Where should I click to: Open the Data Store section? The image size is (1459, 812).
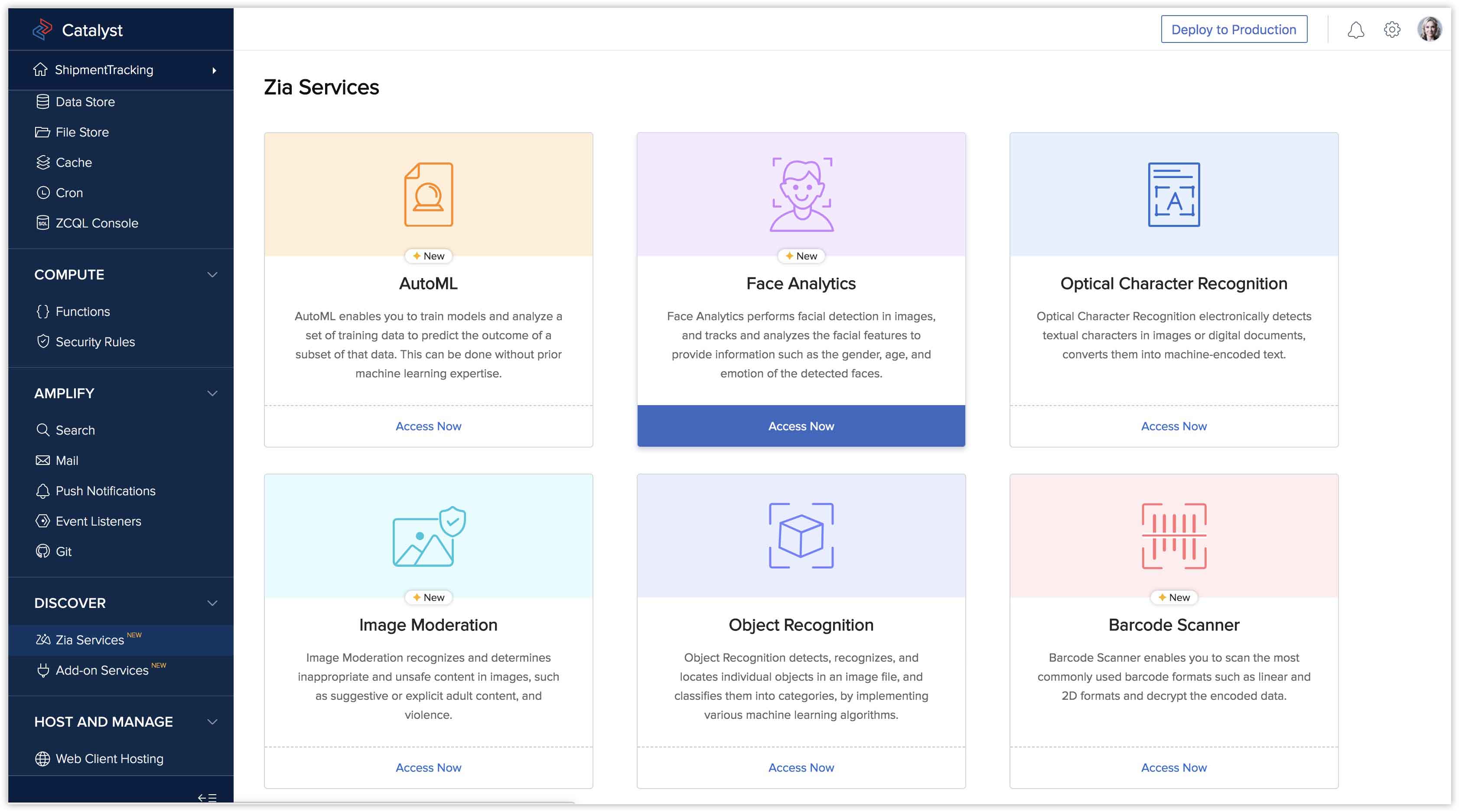85,102
